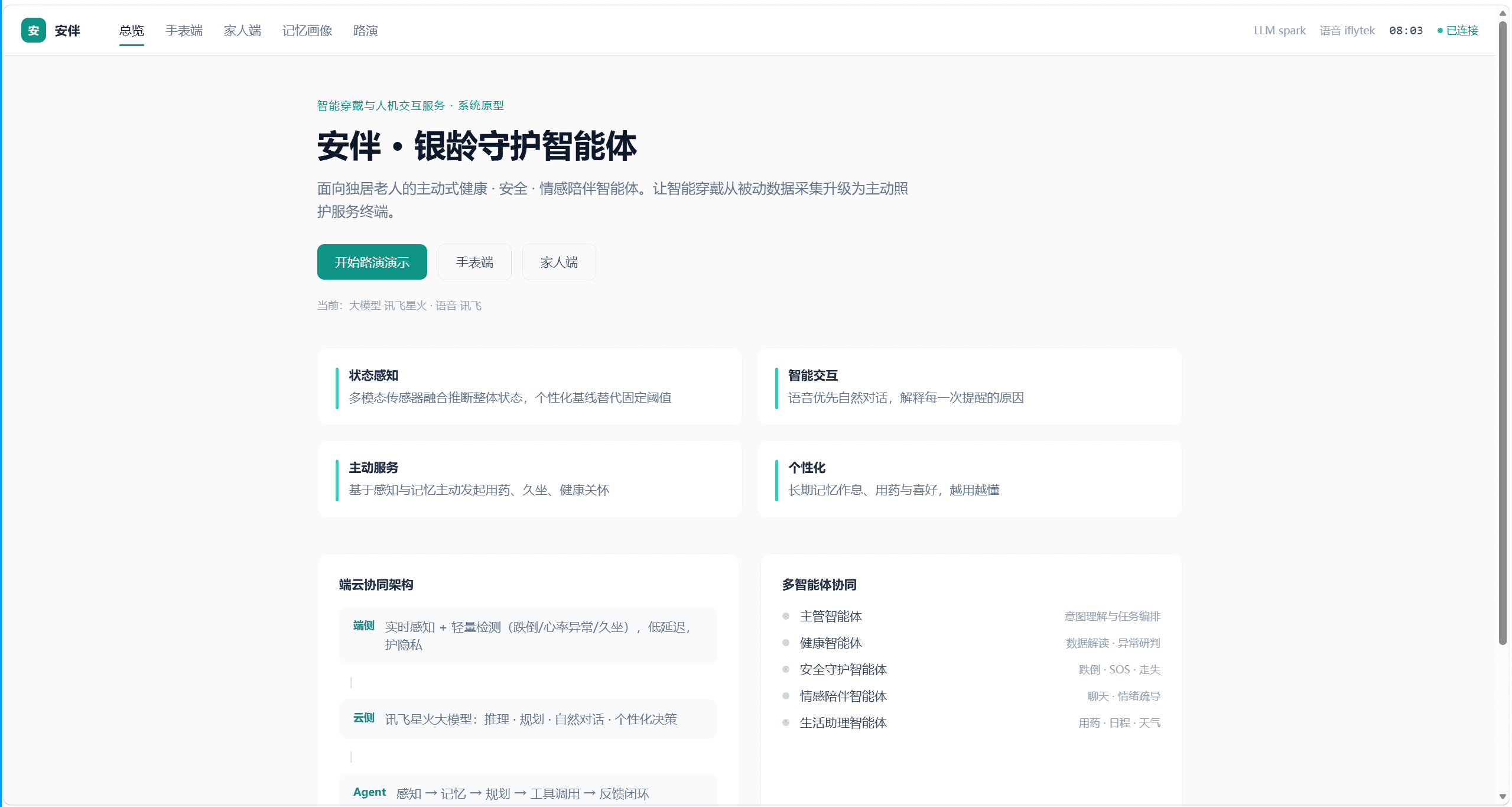
Task: Go to the 记忆画像 tab
Action: 307,31
